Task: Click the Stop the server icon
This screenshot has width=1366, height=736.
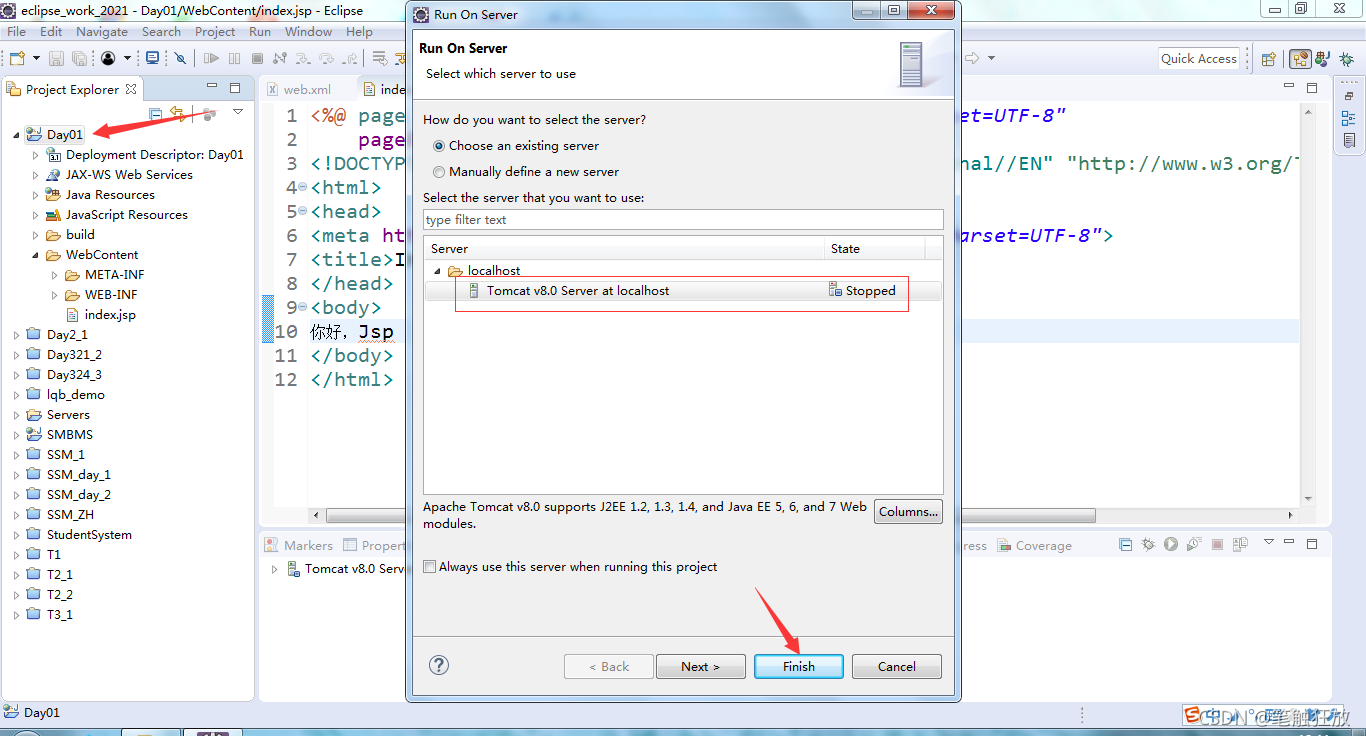Action: coord(1217,544)
